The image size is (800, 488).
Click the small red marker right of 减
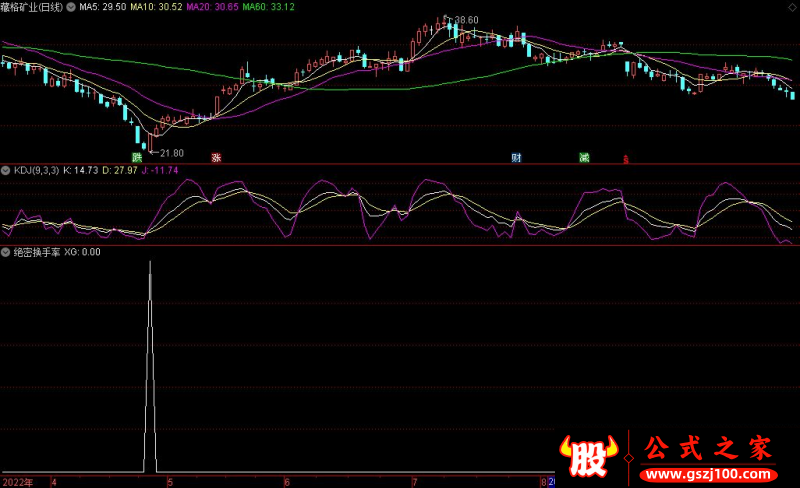pos(626,159)
